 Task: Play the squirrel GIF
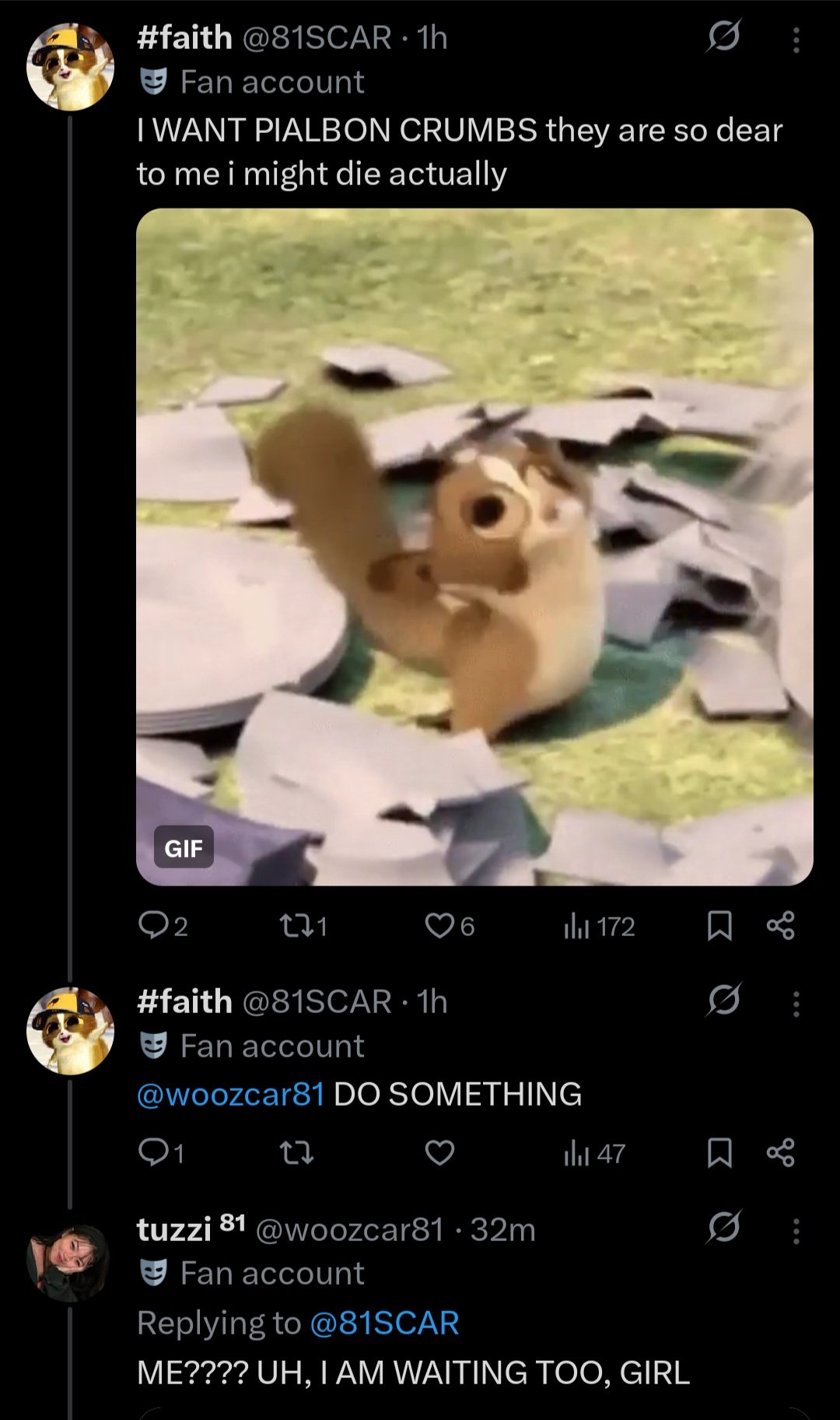[x=474, y=546]
